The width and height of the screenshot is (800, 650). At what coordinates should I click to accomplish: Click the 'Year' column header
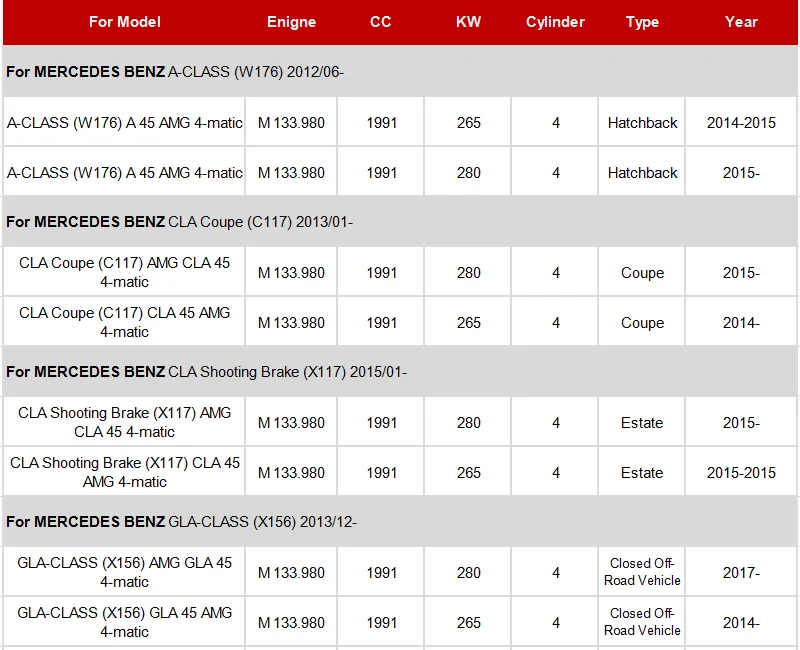[x=741, y=22]
